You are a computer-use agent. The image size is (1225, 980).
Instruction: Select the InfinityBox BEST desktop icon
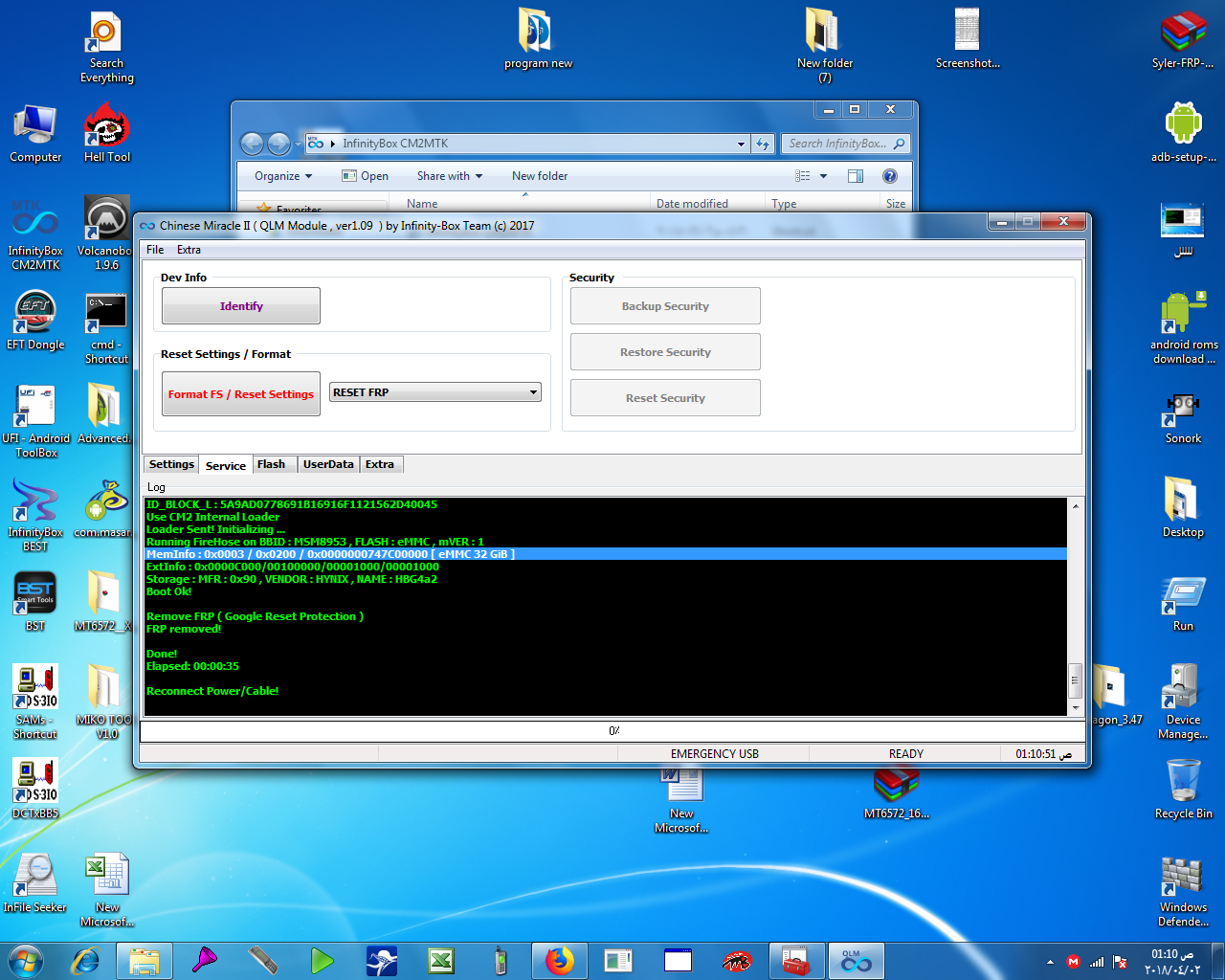[x=35, y=515]
